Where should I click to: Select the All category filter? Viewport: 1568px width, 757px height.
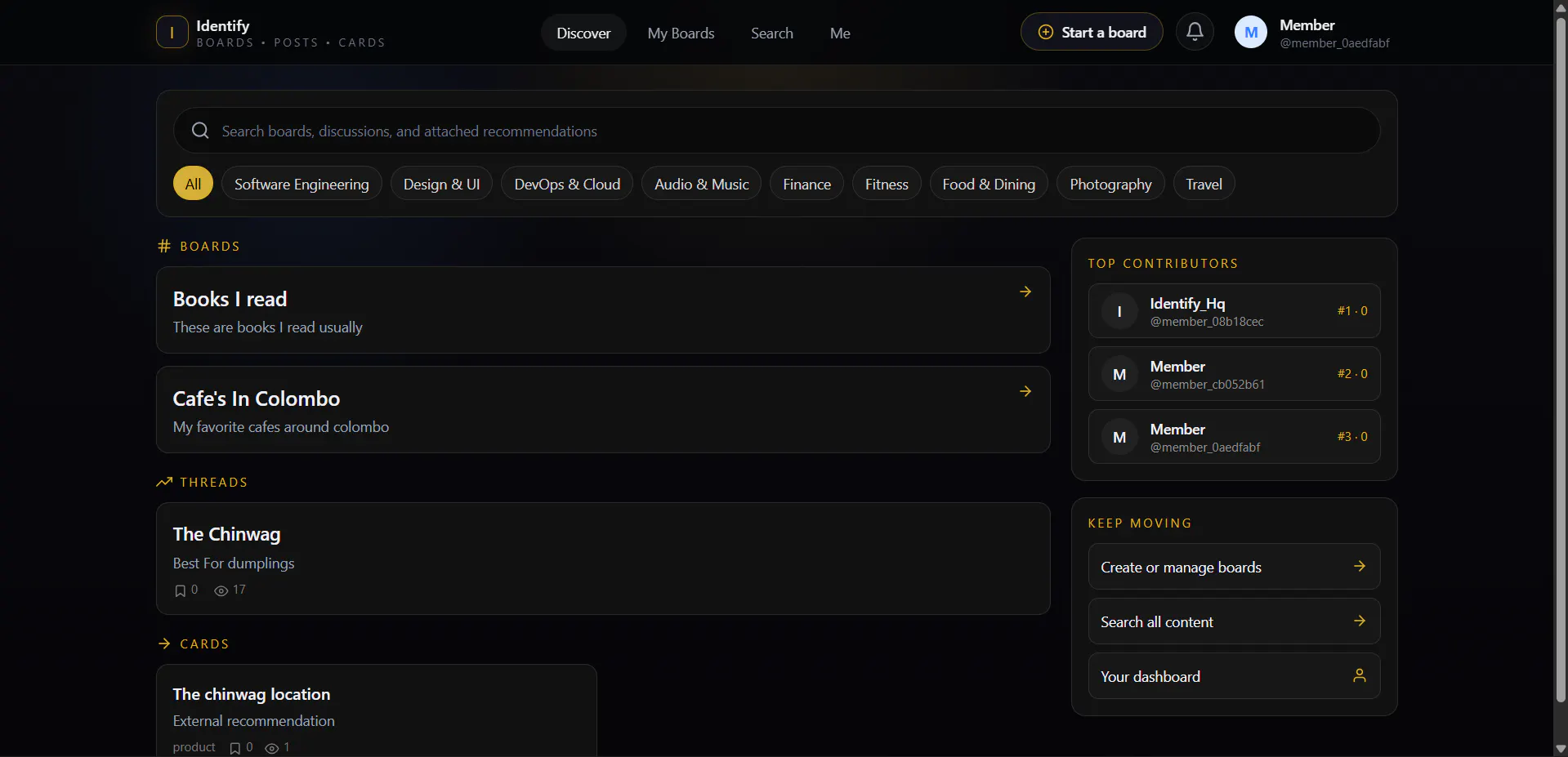193,184
